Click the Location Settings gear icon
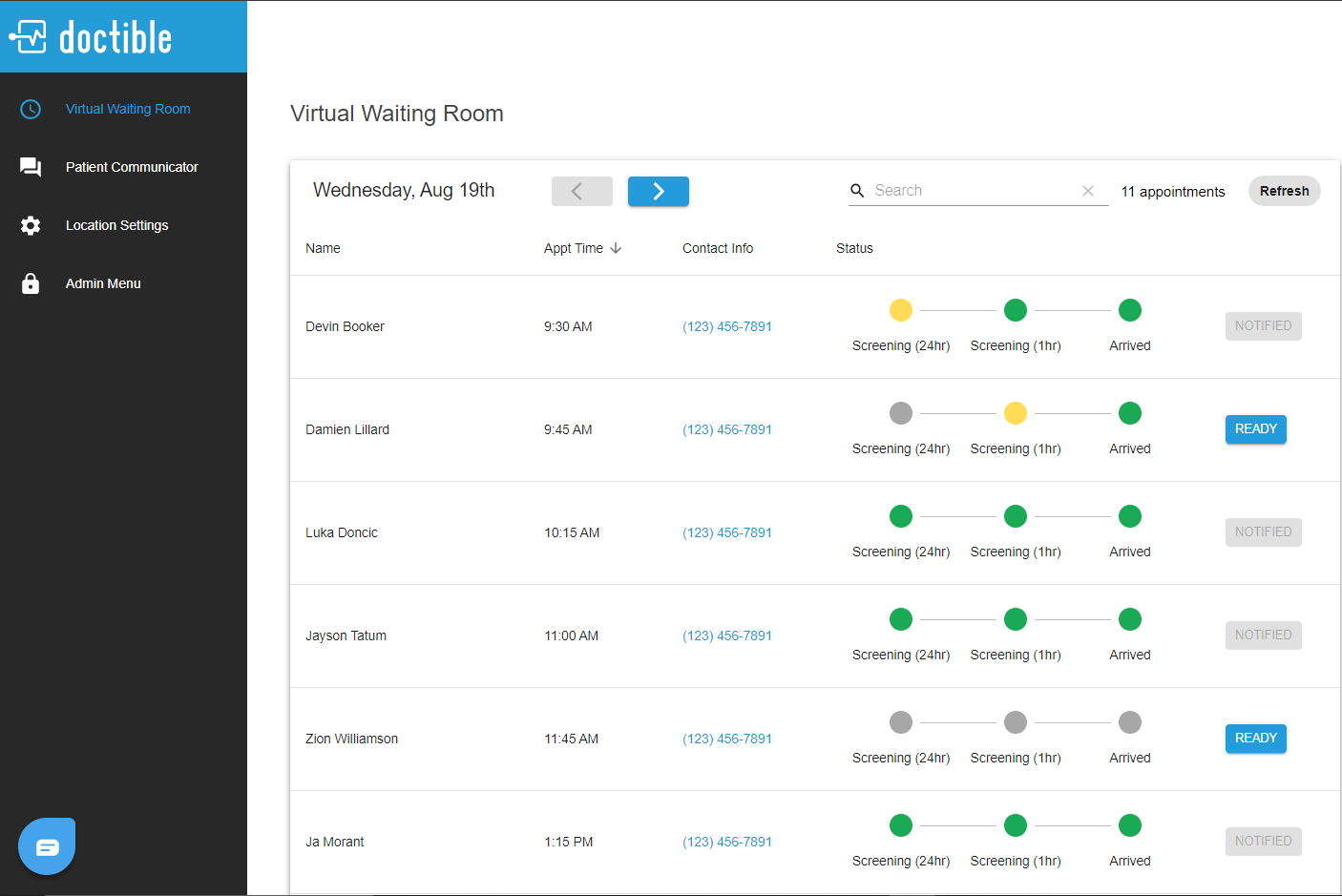The height and width of the screenshot is (896, 1342). [31, 225]
